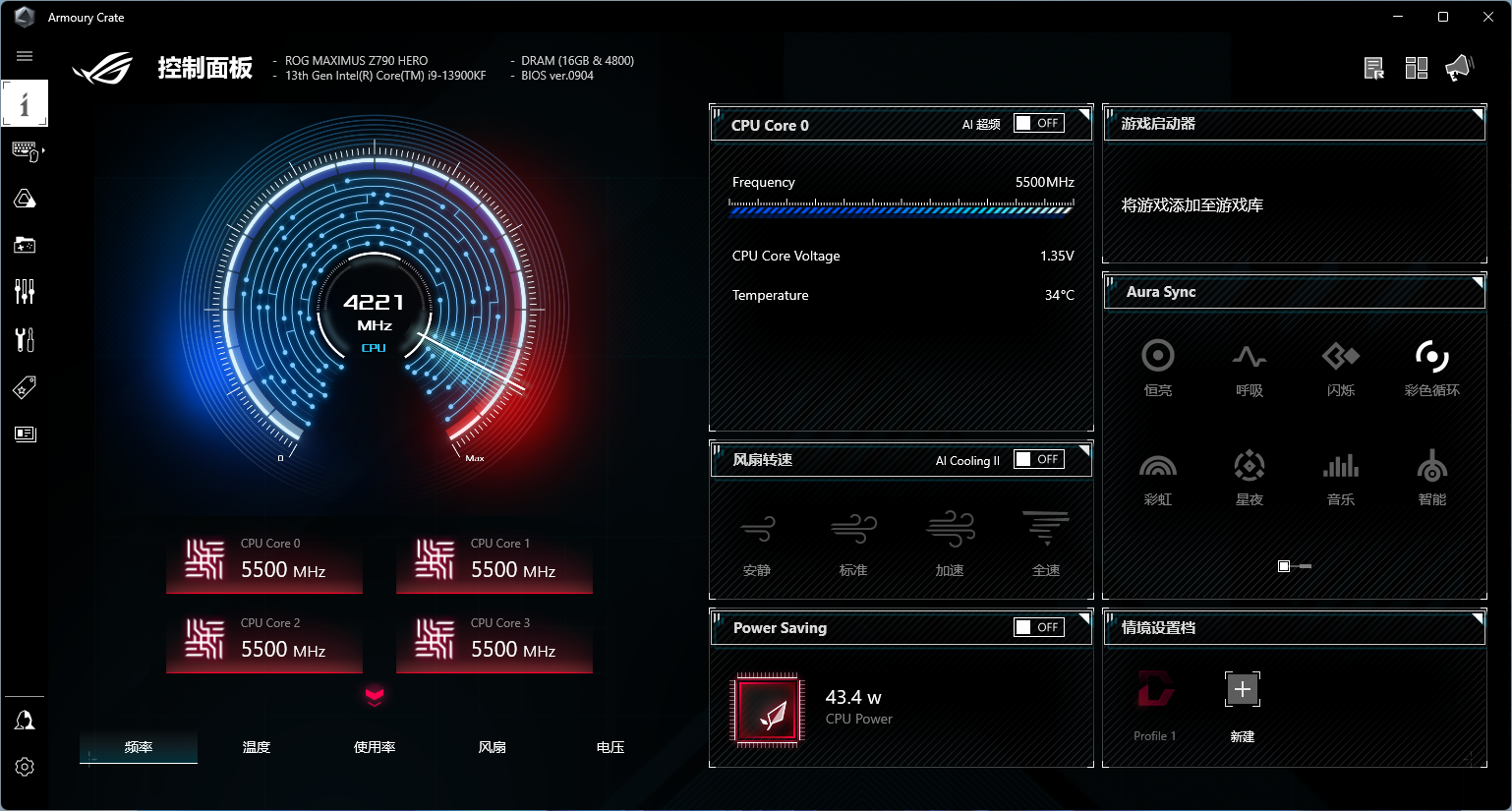Screen dimensions: 1512x811
Task: Click the Frequency progress bar
Action: point(901,207)
